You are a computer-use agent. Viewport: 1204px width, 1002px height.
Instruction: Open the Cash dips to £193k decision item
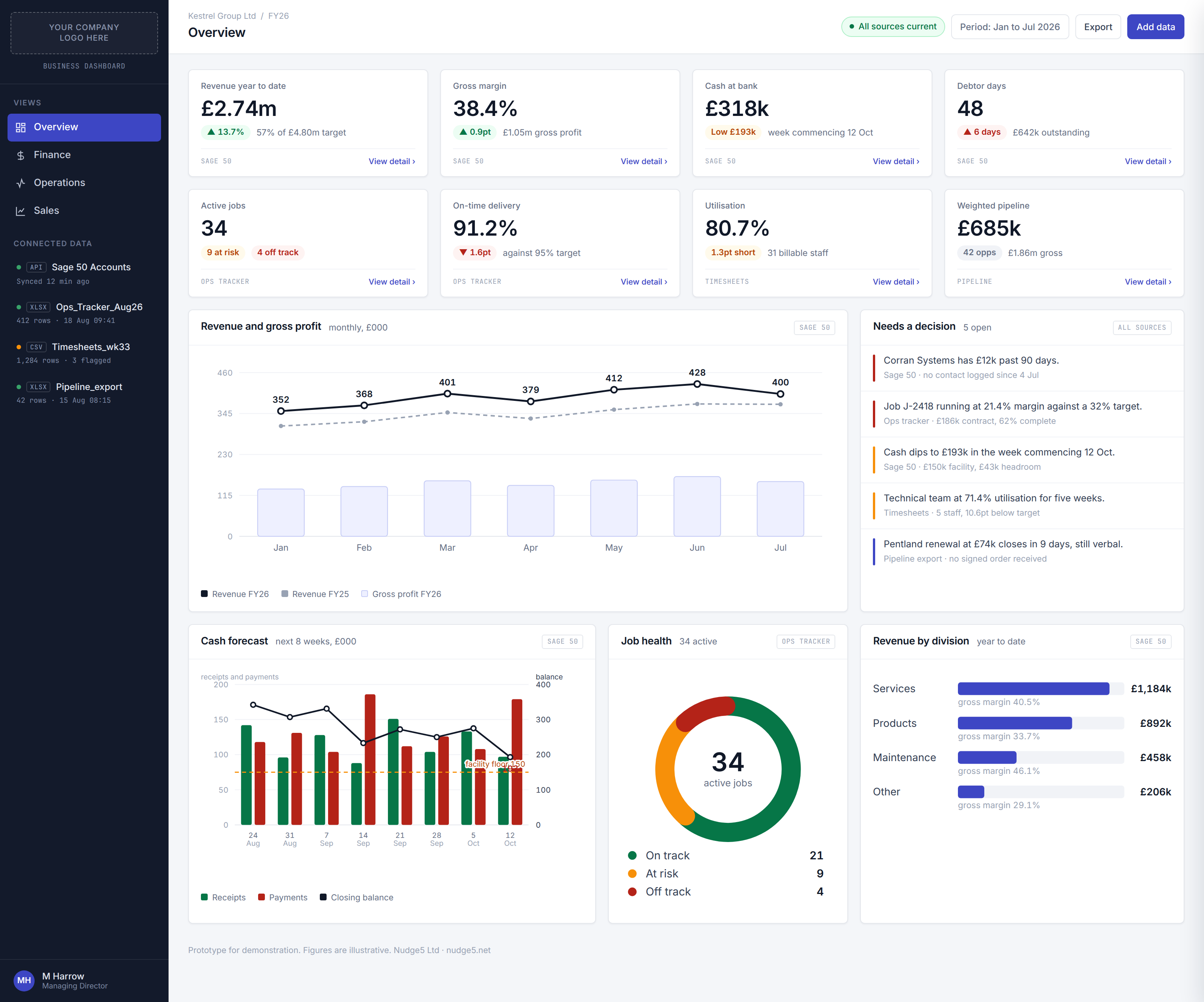pyautogui.click(x=1022, y=460)
